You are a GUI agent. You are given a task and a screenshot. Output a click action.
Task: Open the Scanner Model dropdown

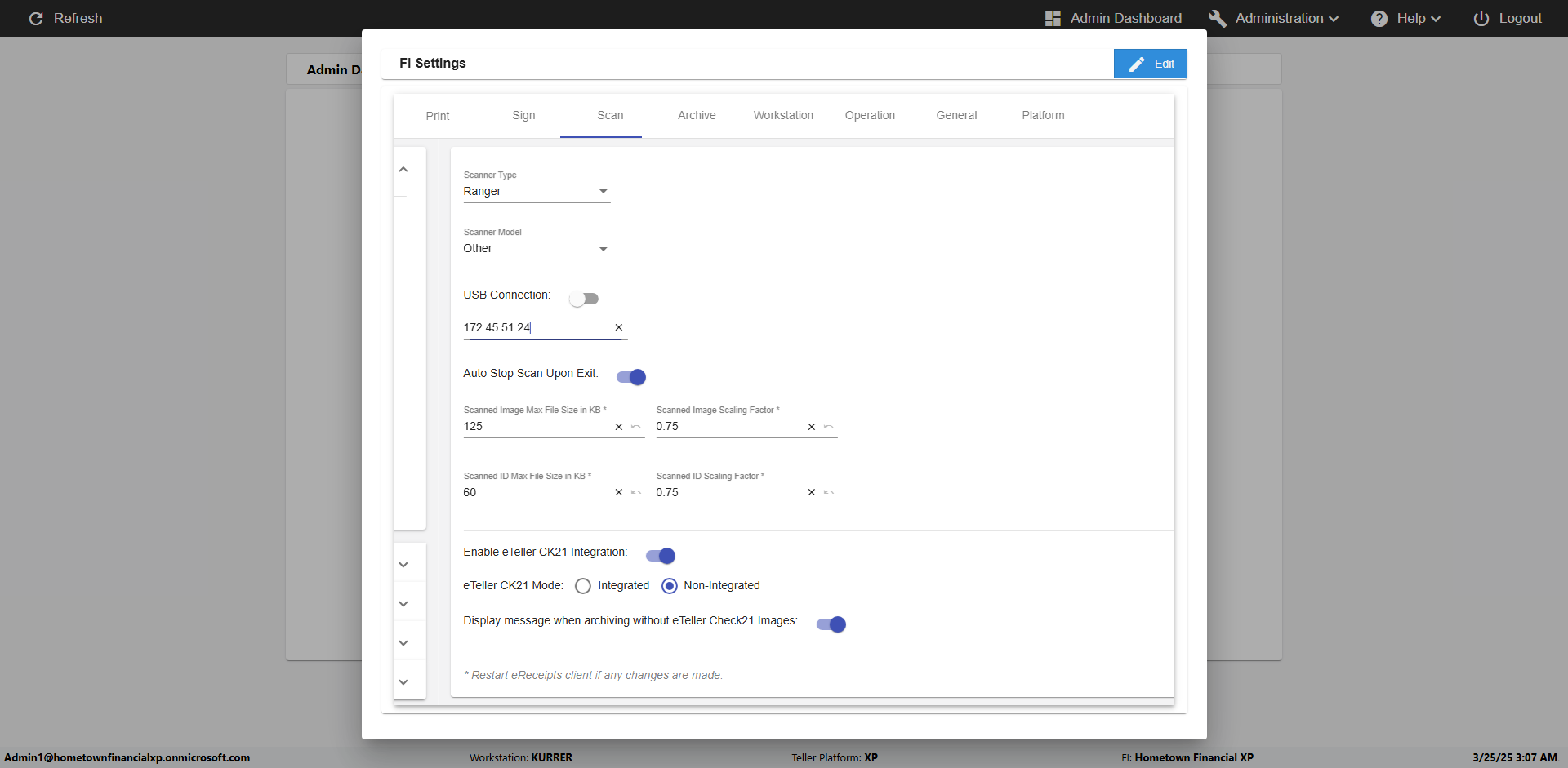(x=536, y=249)
